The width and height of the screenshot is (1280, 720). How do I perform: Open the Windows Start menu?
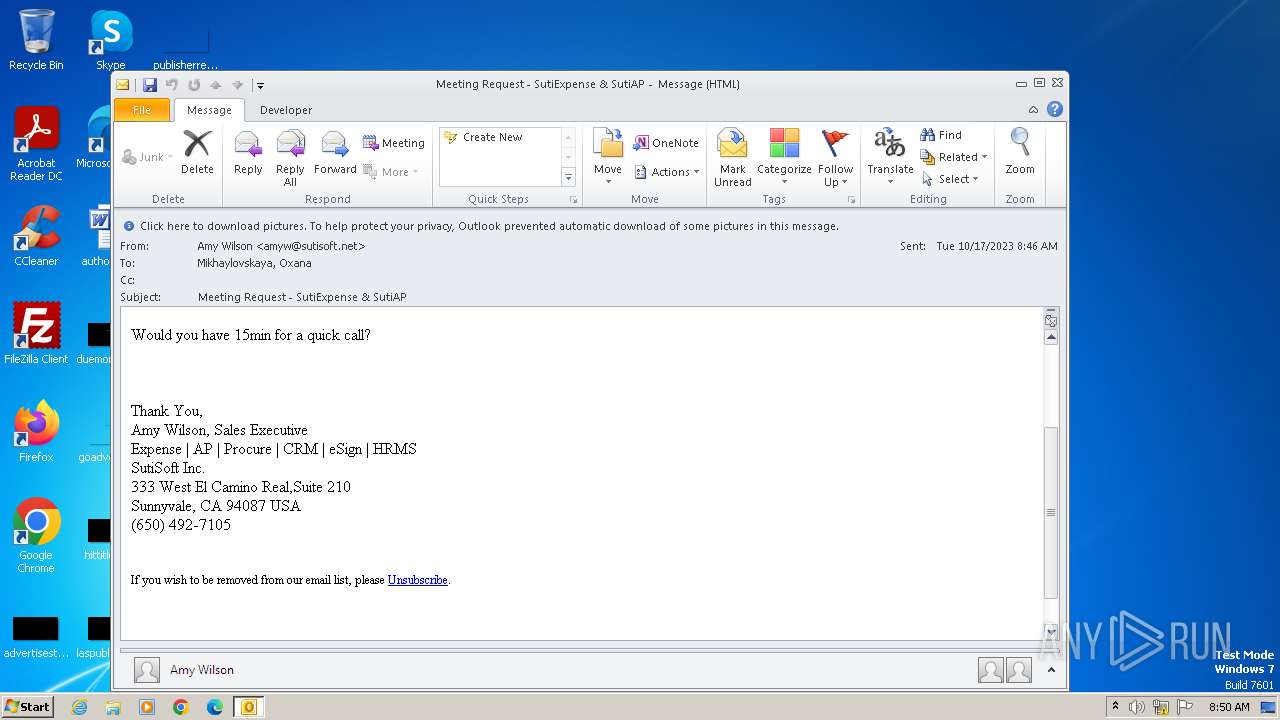click(x=27, y=707)
